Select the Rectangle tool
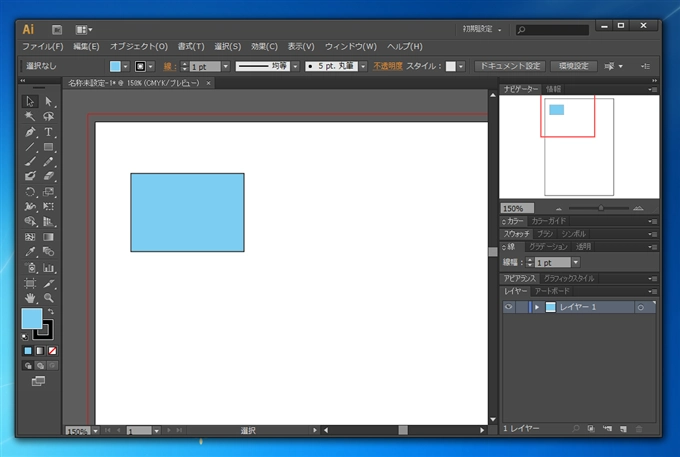The width and height of the screenshot is (680, 457). point(48,147)
